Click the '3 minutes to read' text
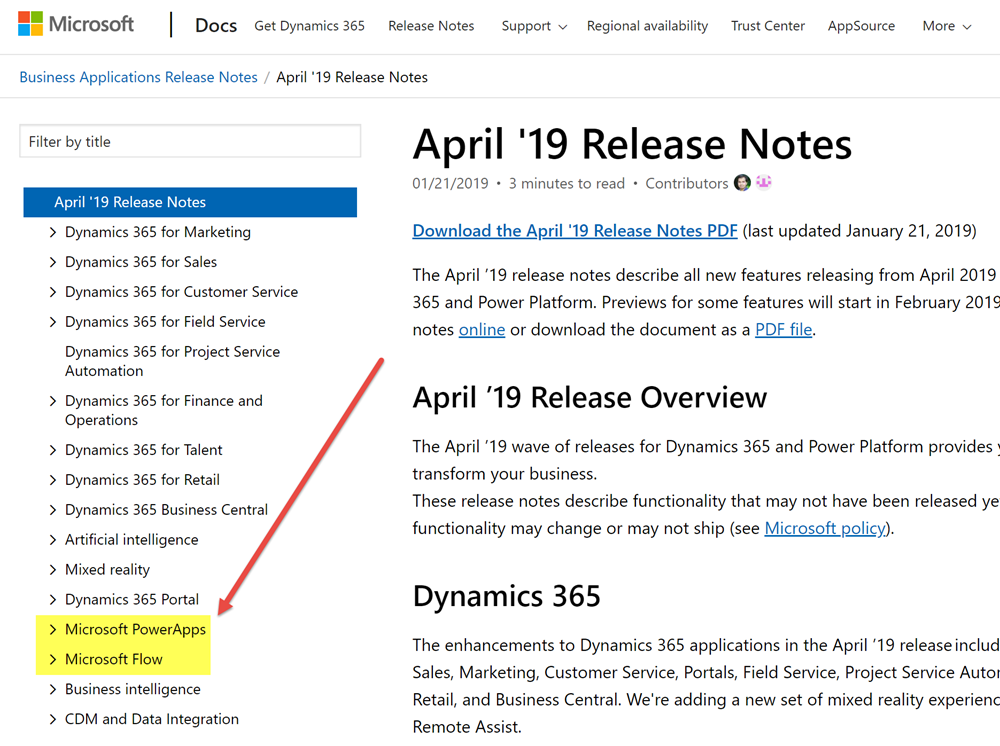Screen dimensions: 1000x746 [x=566, y=184]
